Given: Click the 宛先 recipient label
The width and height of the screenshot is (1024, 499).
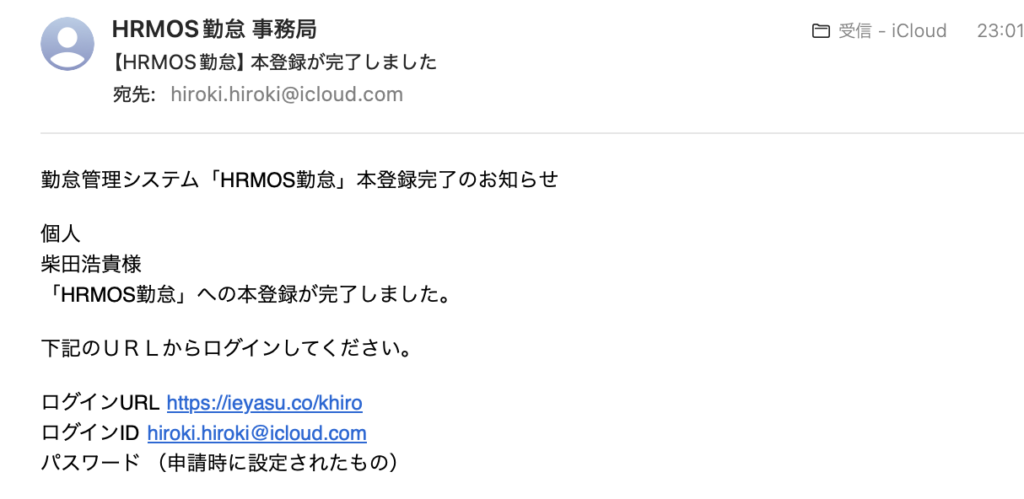Looking at the screenshot, I should 135,95.
